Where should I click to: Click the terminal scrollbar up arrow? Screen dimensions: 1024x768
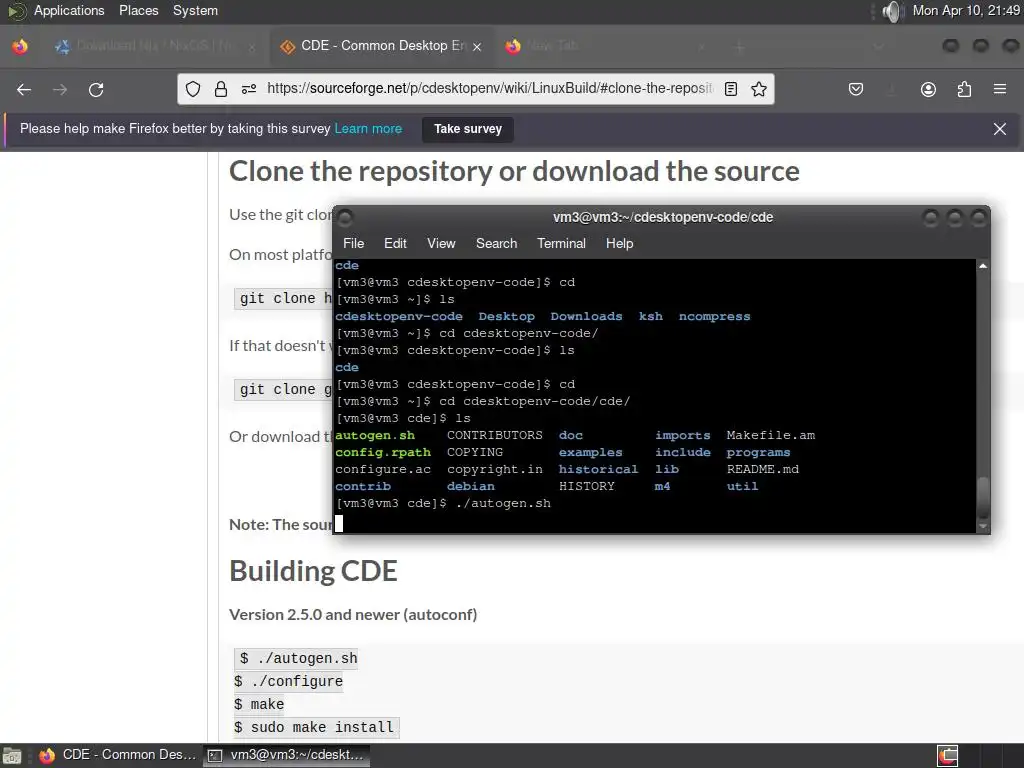click(x=983, y=266)
